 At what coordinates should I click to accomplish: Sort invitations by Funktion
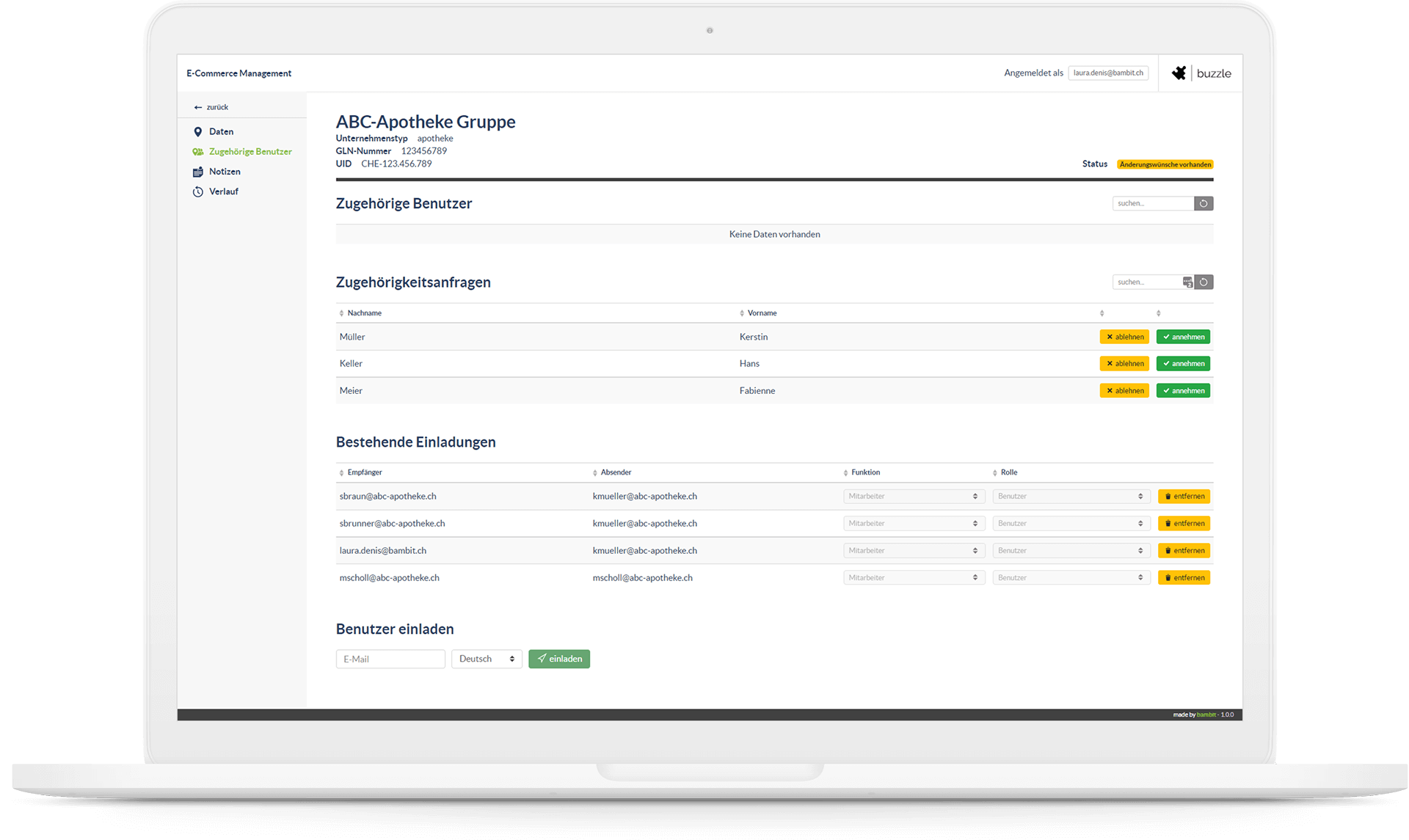pyautogui.click(x=862, y=472)
